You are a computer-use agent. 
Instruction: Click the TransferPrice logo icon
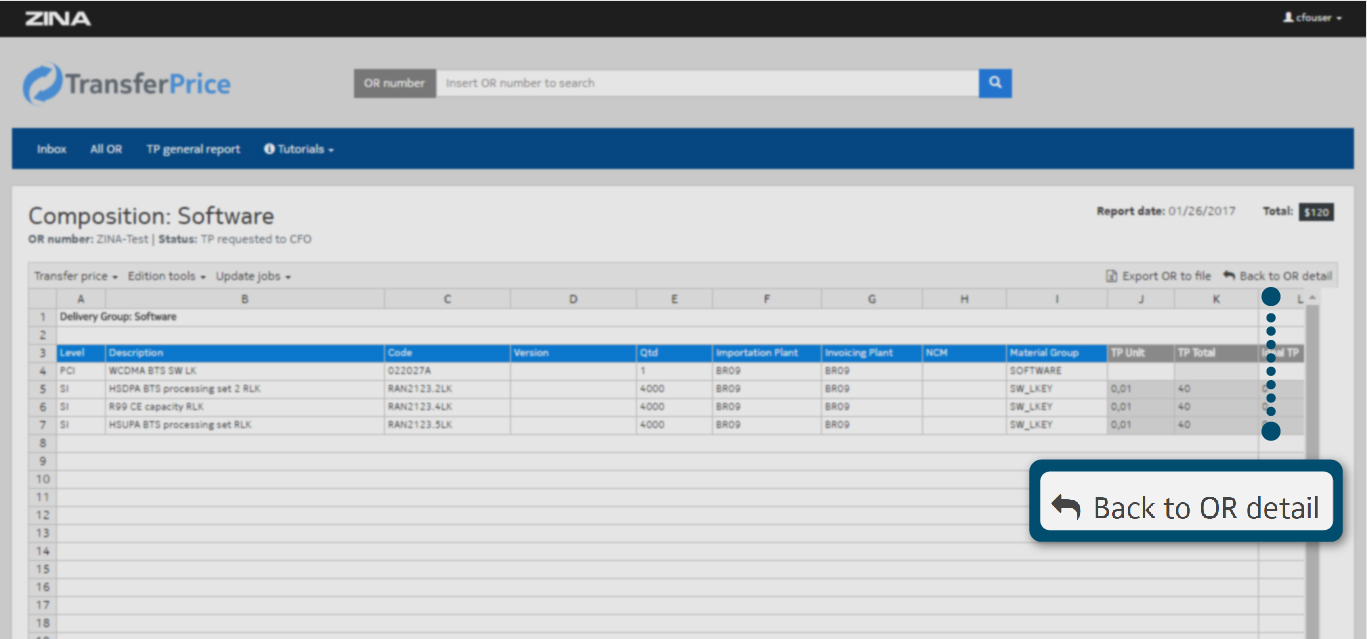pyautogui.click(x=42, y=84)
